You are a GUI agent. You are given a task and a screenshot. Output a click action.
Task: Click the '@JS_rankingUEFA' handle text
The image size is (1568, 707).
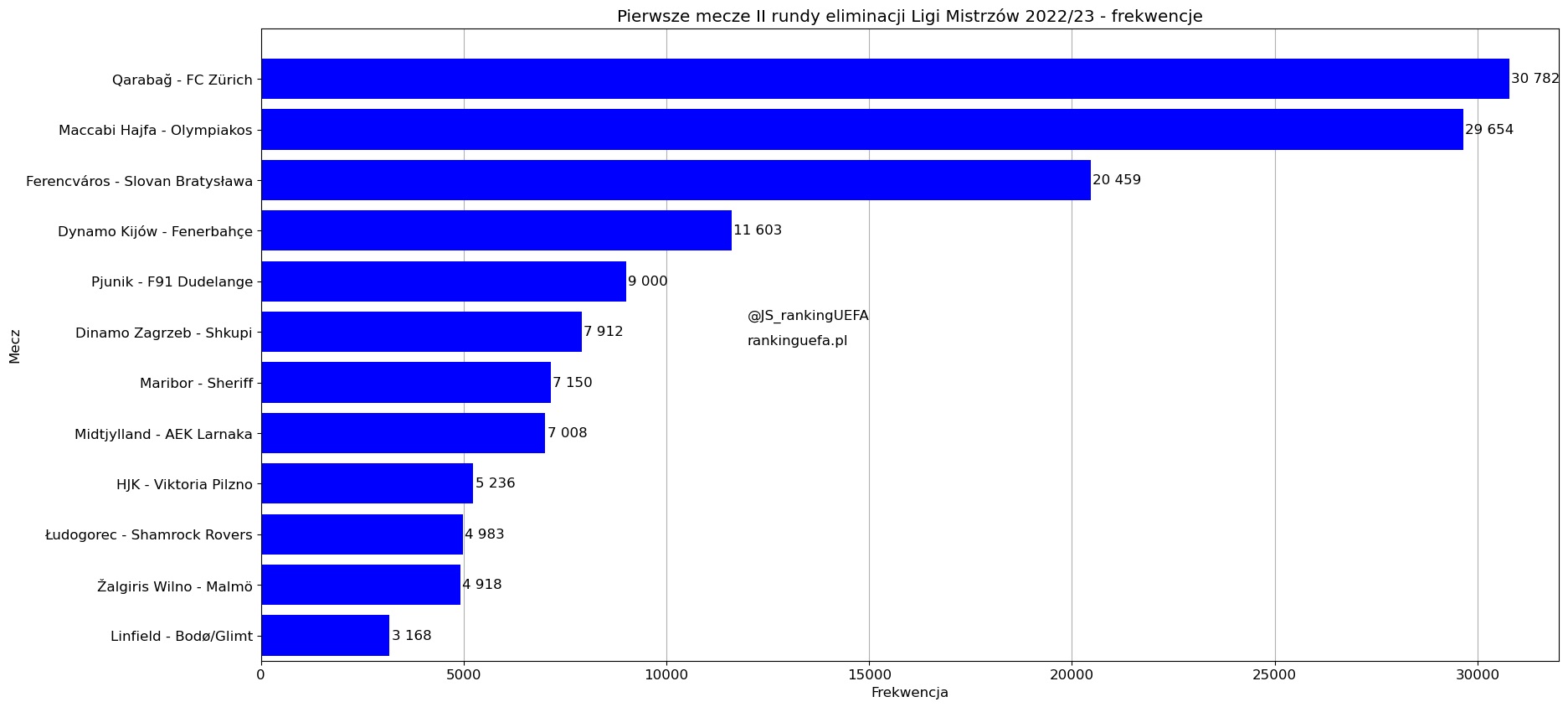click(x=808, y=316)
